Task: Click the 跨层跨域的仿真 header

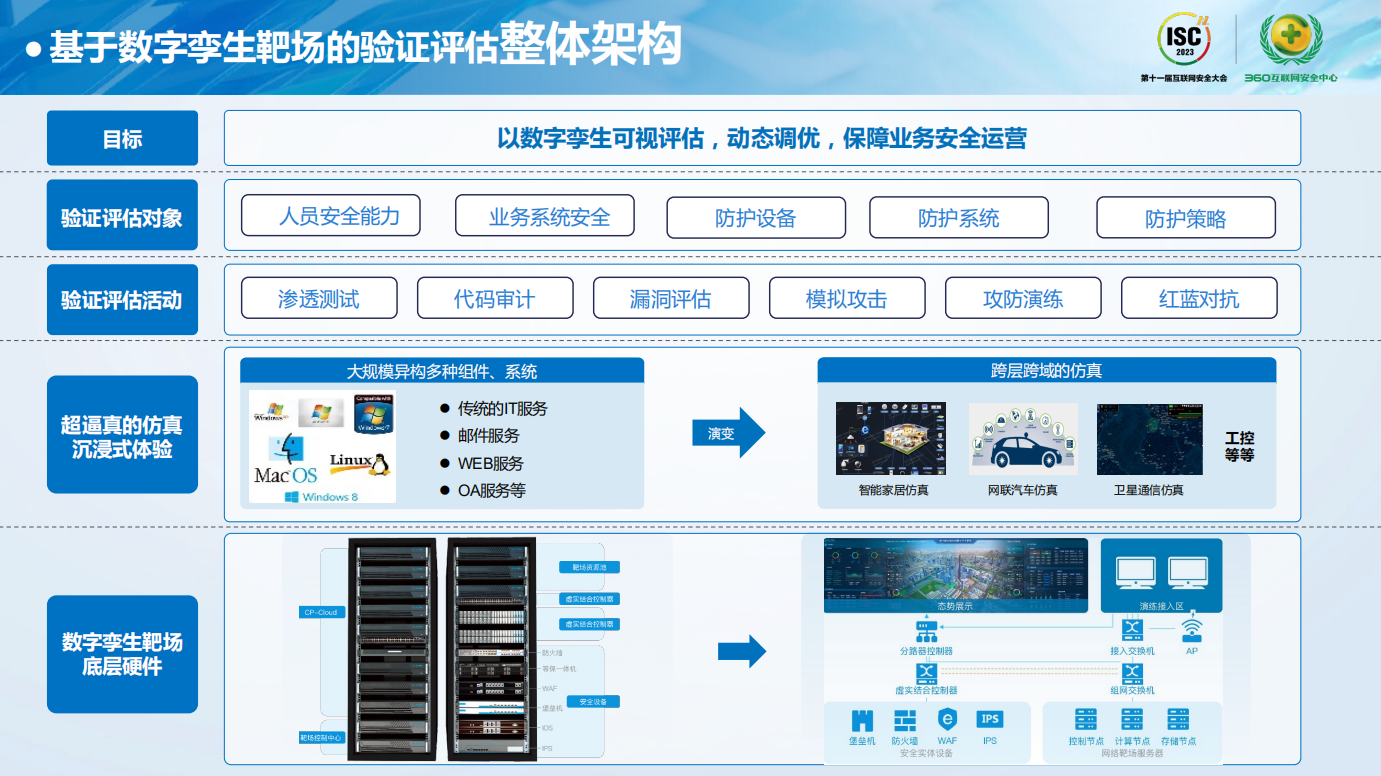Action: 1047,370
